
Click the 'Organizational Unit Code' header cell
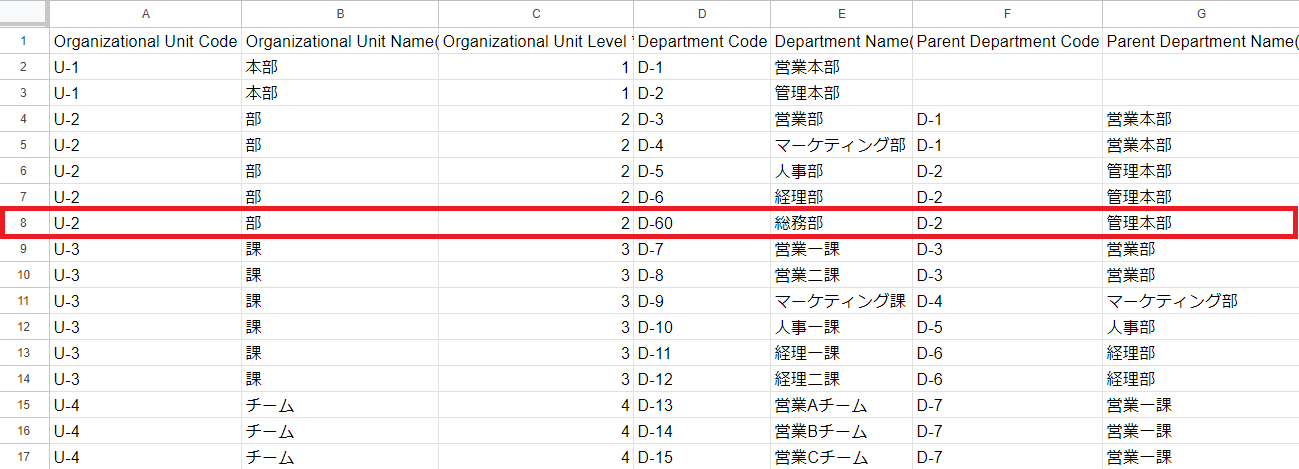[x=145, y=42]
